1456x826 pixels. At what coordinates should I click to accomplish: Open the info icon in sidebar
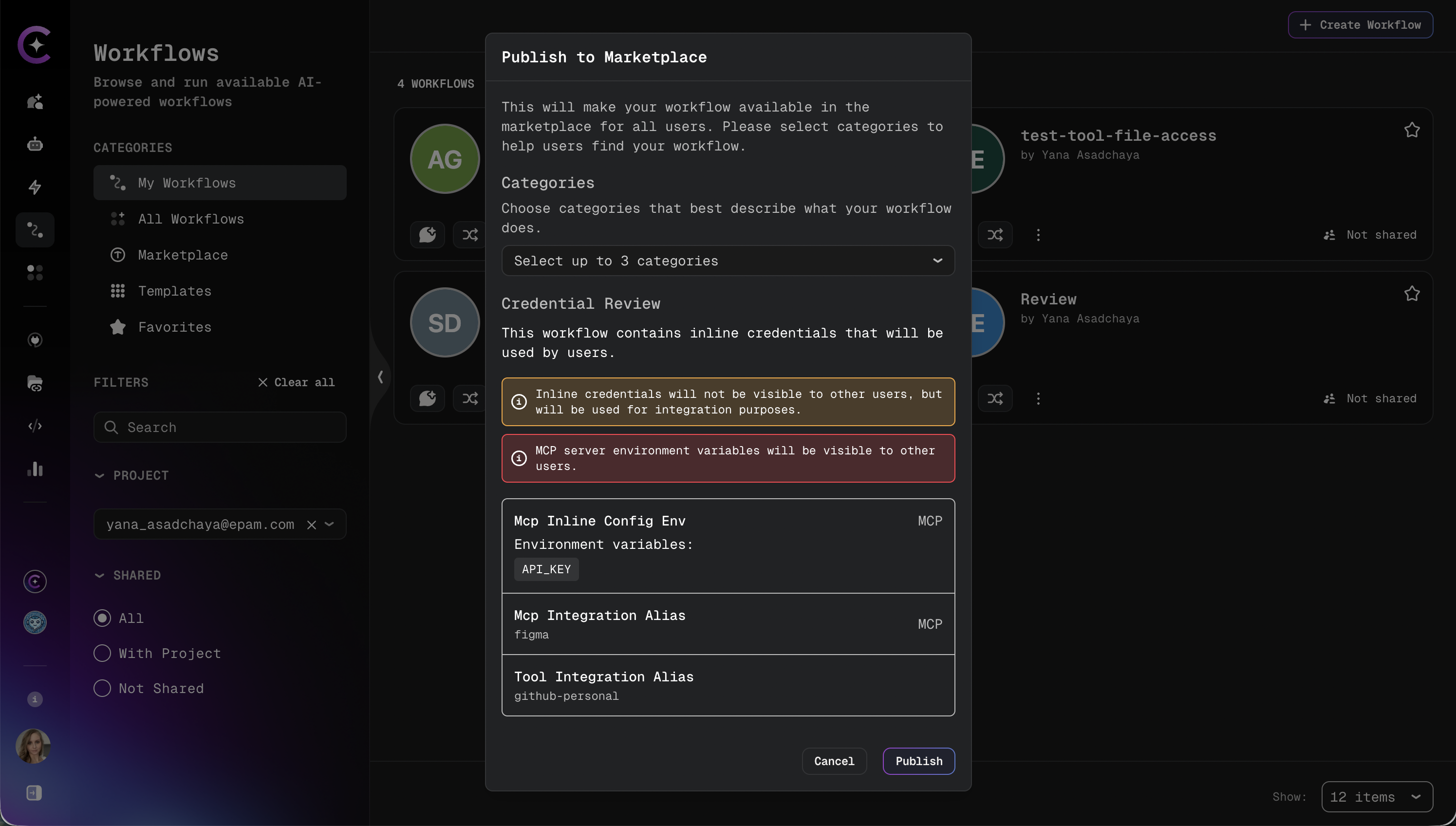click(35, 699)
